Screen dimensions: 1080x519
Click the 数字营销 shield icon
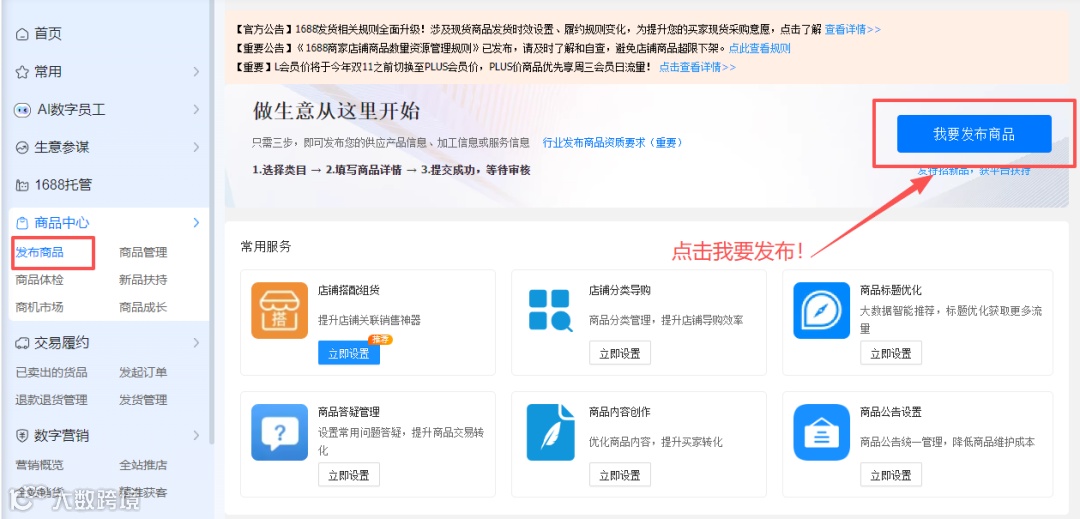(22, 436)
